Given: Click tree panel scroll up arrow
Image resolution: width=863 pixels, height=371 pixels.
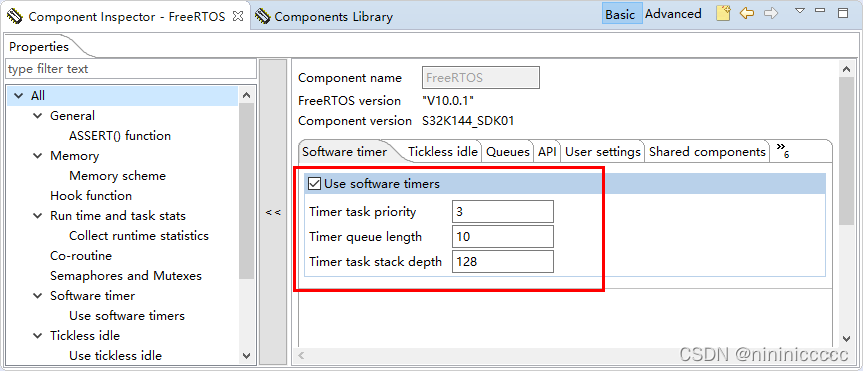Looking at the screenshot, I should (x=246, y=95).
